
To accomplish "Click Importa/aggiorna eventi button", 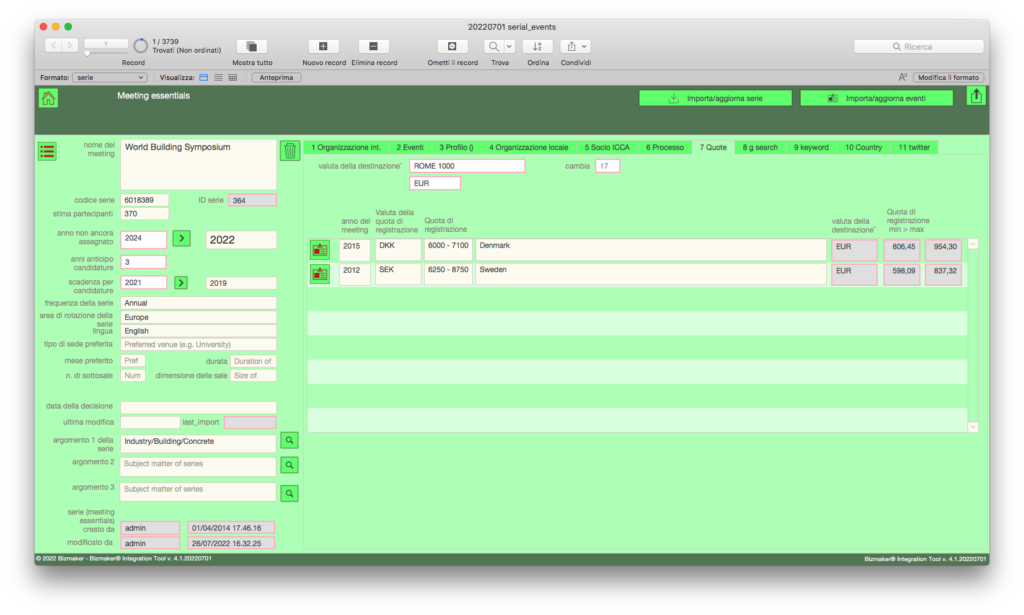I will coord(876,98).
